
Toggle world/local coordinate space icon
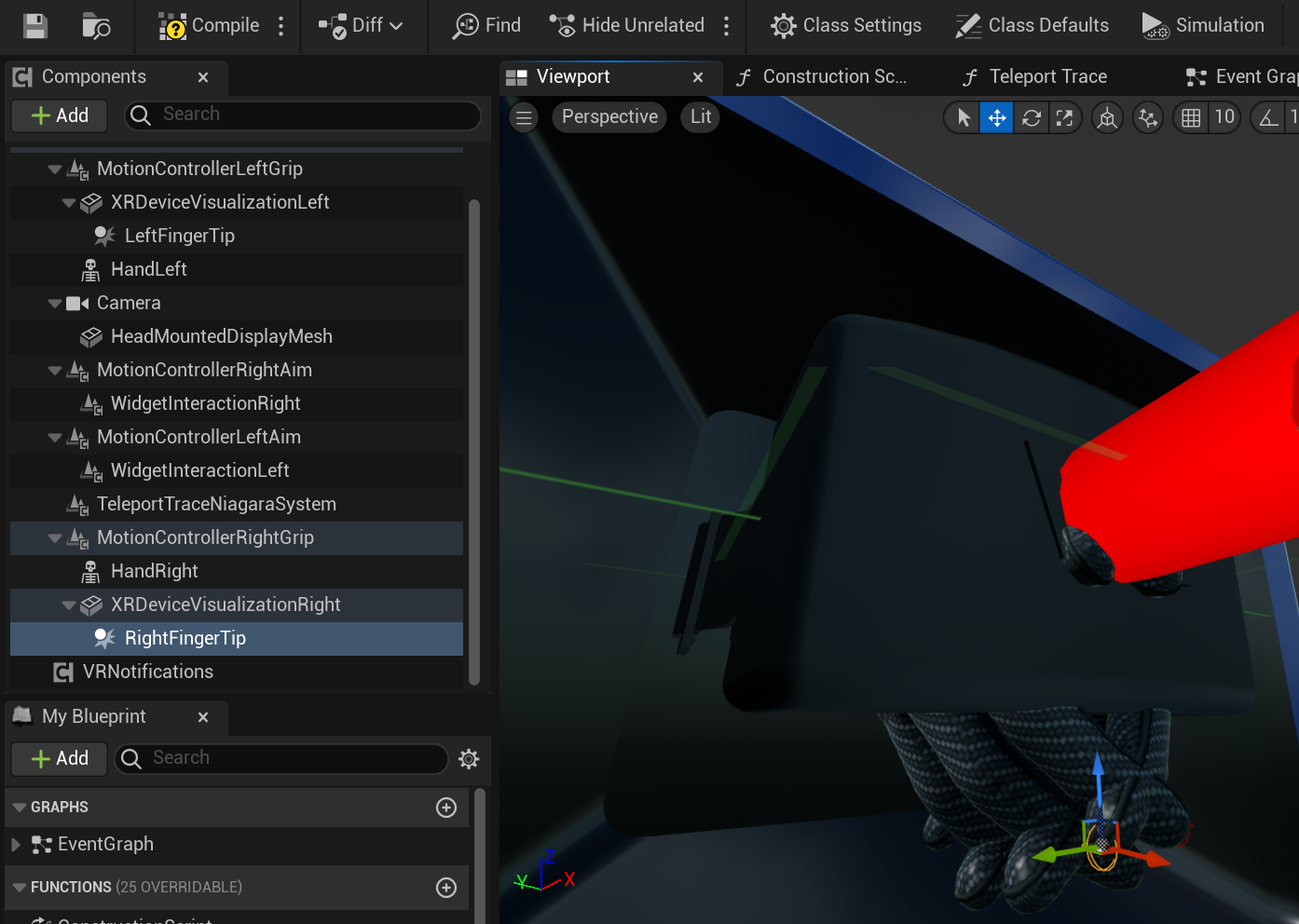pyautogui.click(x=1107, y=118)
